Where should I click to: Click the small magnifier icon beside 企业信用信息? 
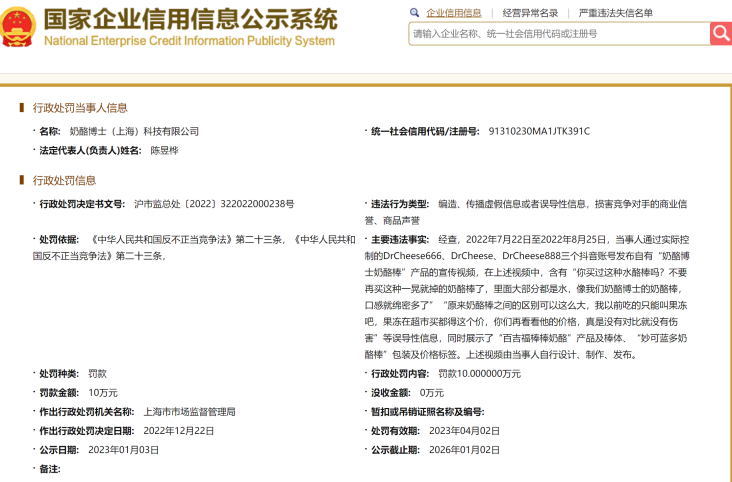click(x=414, y=13)
